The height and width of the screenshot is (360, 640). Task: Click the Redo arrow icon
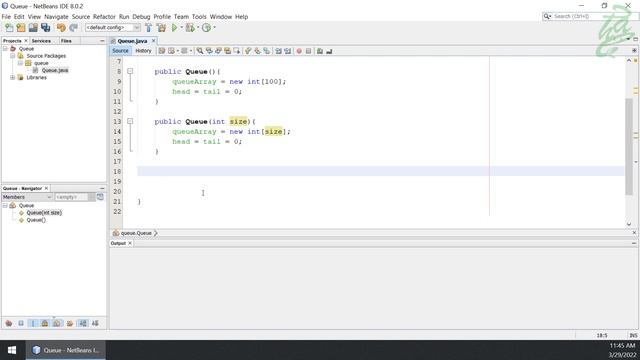coord(73,27)
